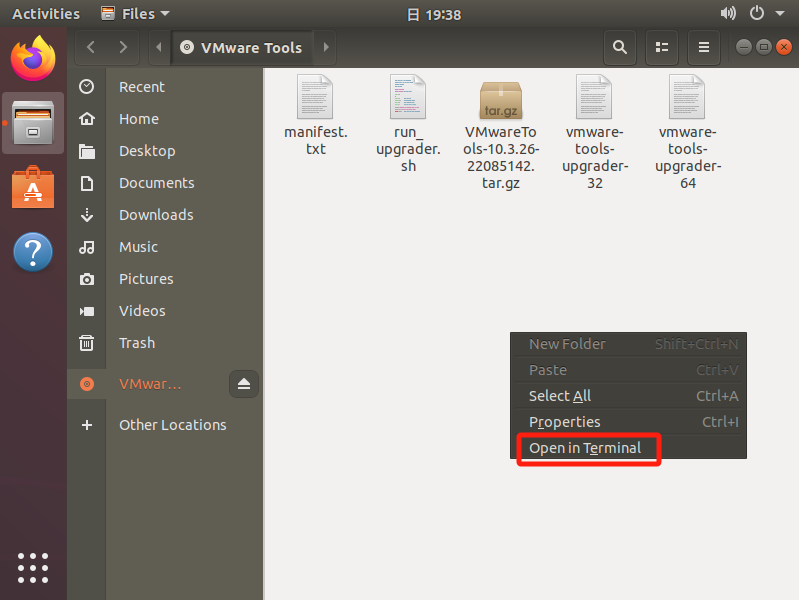Screen dimensions: 799x600
Task: Open the Files application menu in top bar
Action: tap(135, 14)
